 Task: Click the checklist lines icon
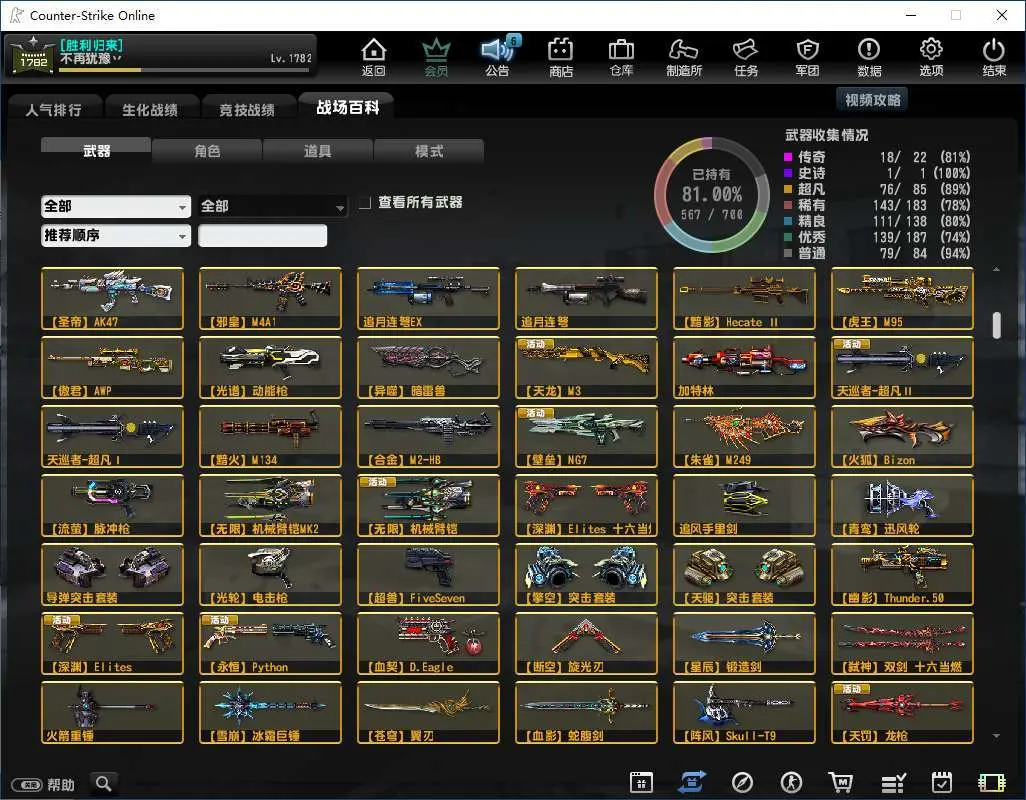tap(893, 782)
